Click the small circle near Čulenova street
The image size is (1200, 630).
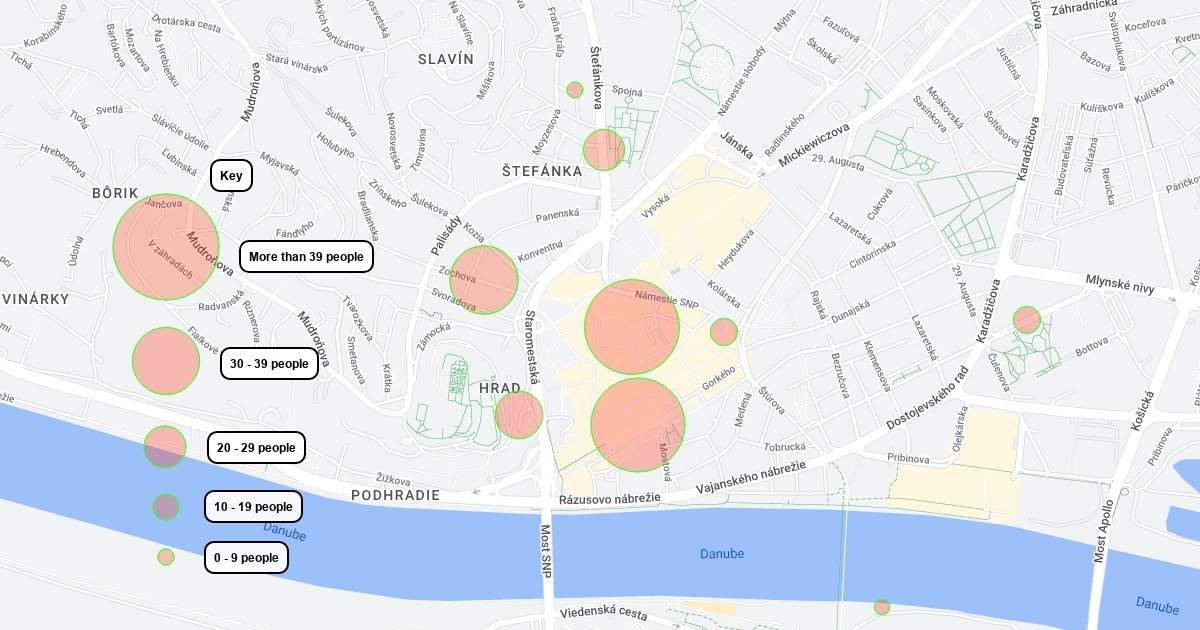tap(1027, 320)
